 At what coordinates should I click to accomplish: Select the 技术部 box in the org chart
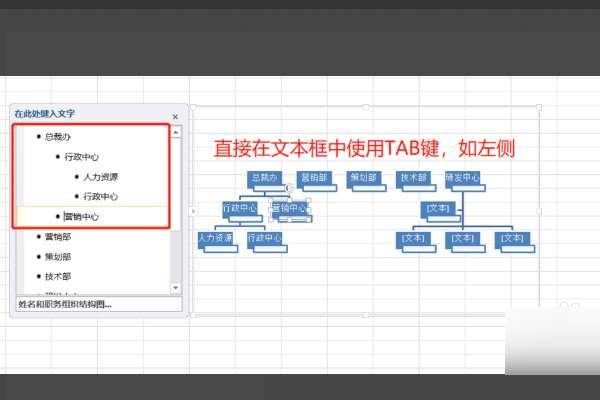pyautogui.click(x=413, y=178)
